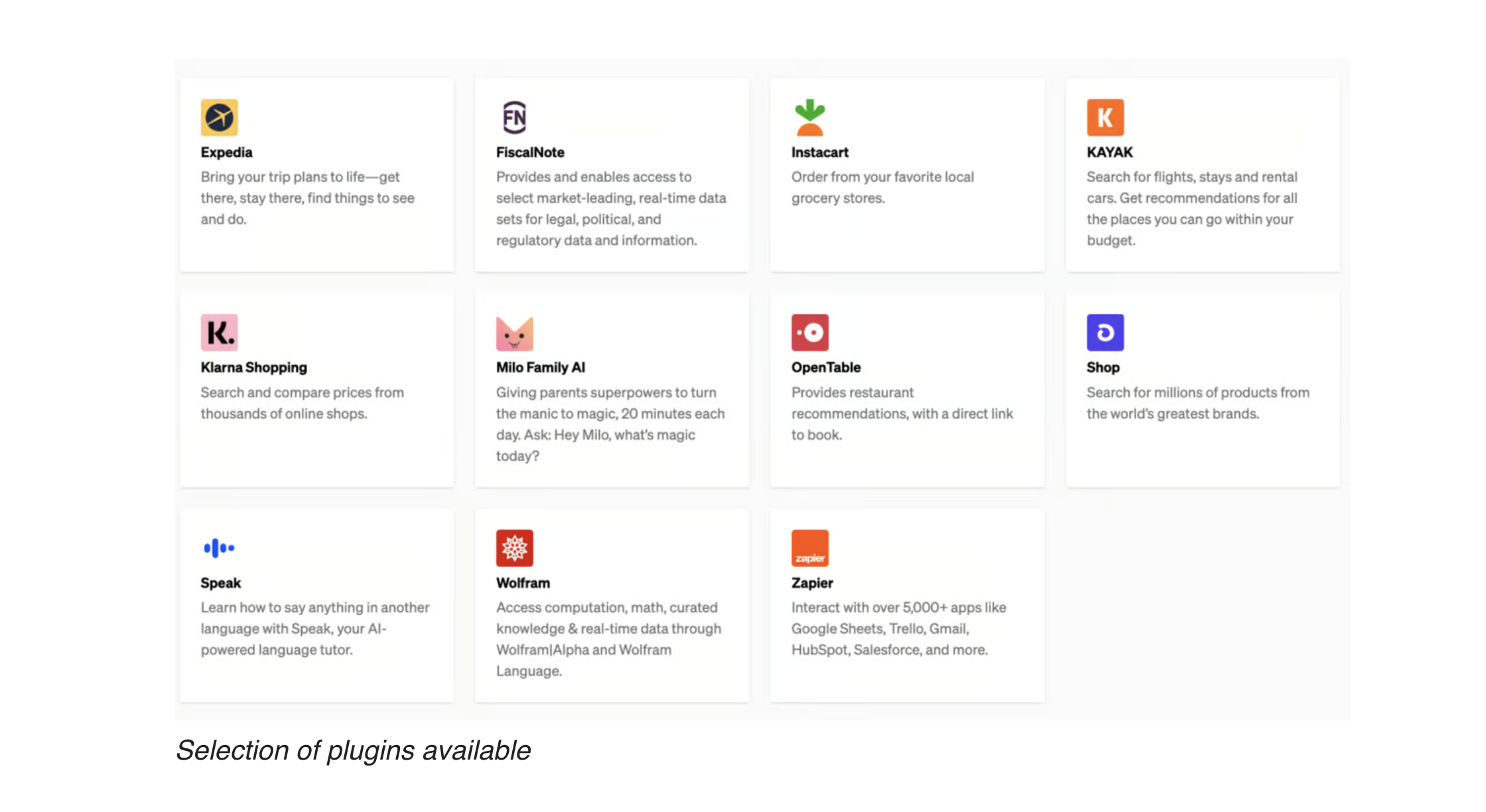Click the KAYAK plugin icon
This screenshot has height=812, width=1486.
coord(1105,117)
